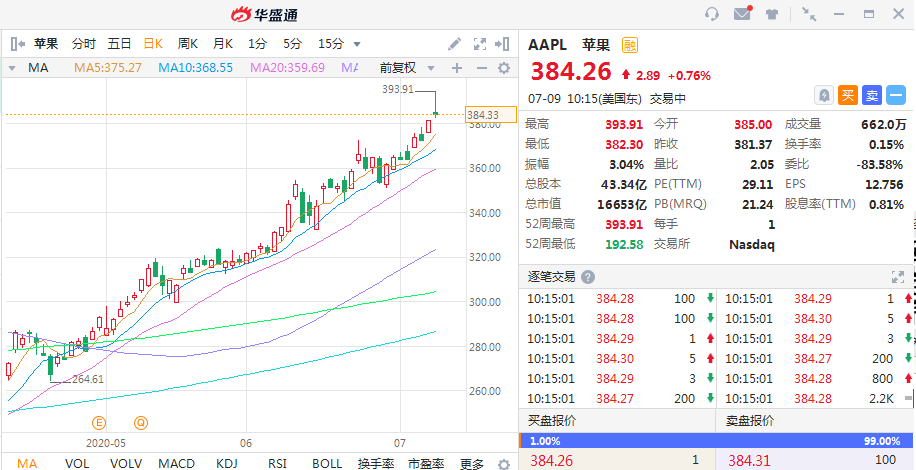This screenshot has width=916, height=470.
Task: Select the VOLV indicator tab
Action: coord(126,464)
